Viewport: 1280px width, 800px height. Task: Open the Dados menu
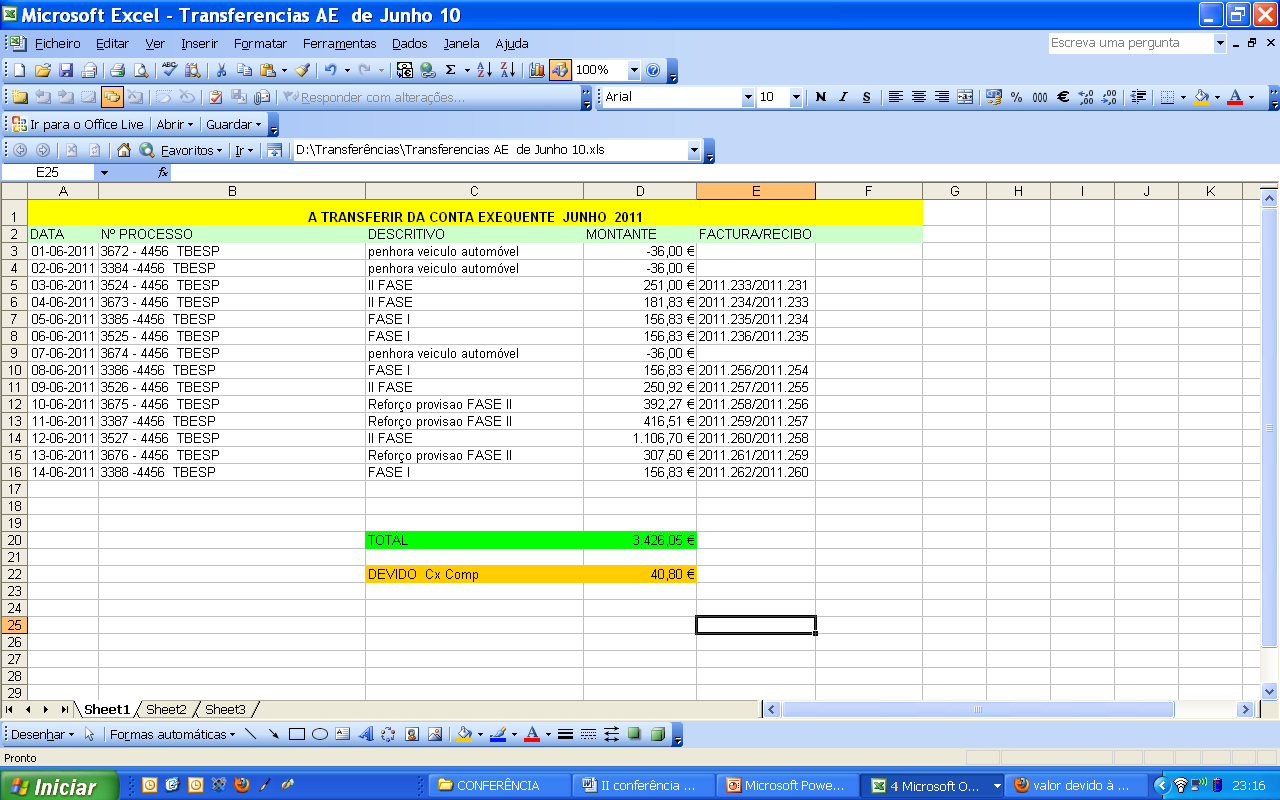coord(409,43)
